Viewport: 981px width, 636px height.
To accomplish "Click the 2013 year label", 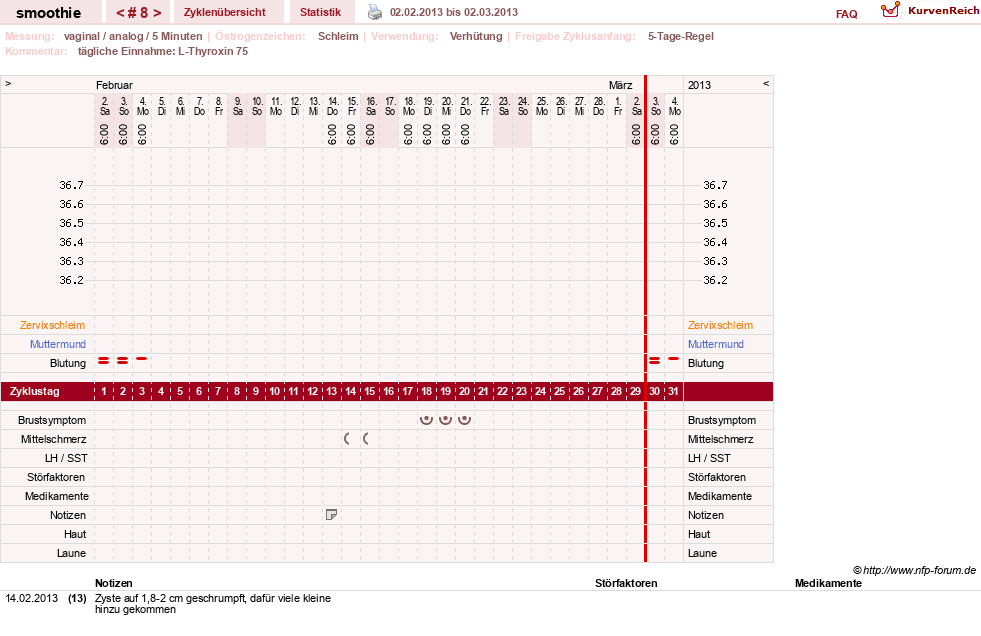I will (x=699, y=85).
